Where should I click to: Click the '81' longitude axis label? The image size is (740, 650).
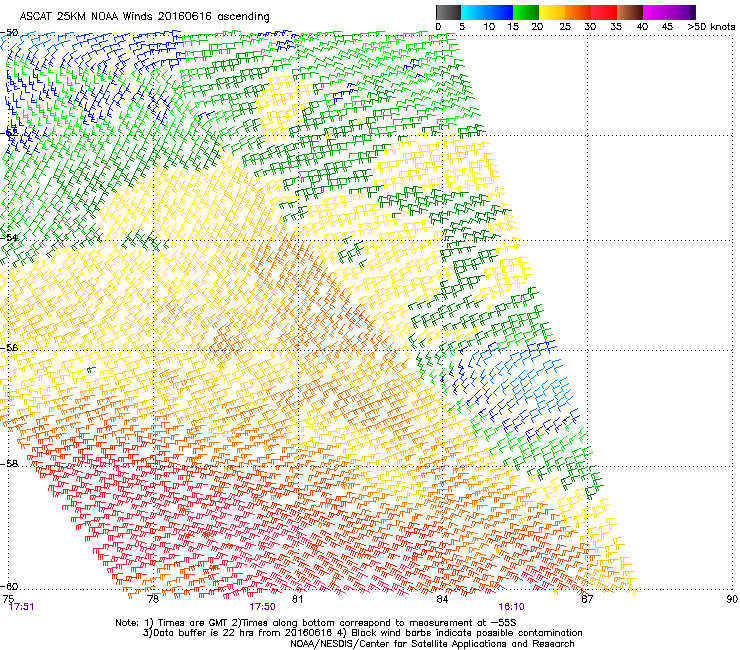click(297, 599)
